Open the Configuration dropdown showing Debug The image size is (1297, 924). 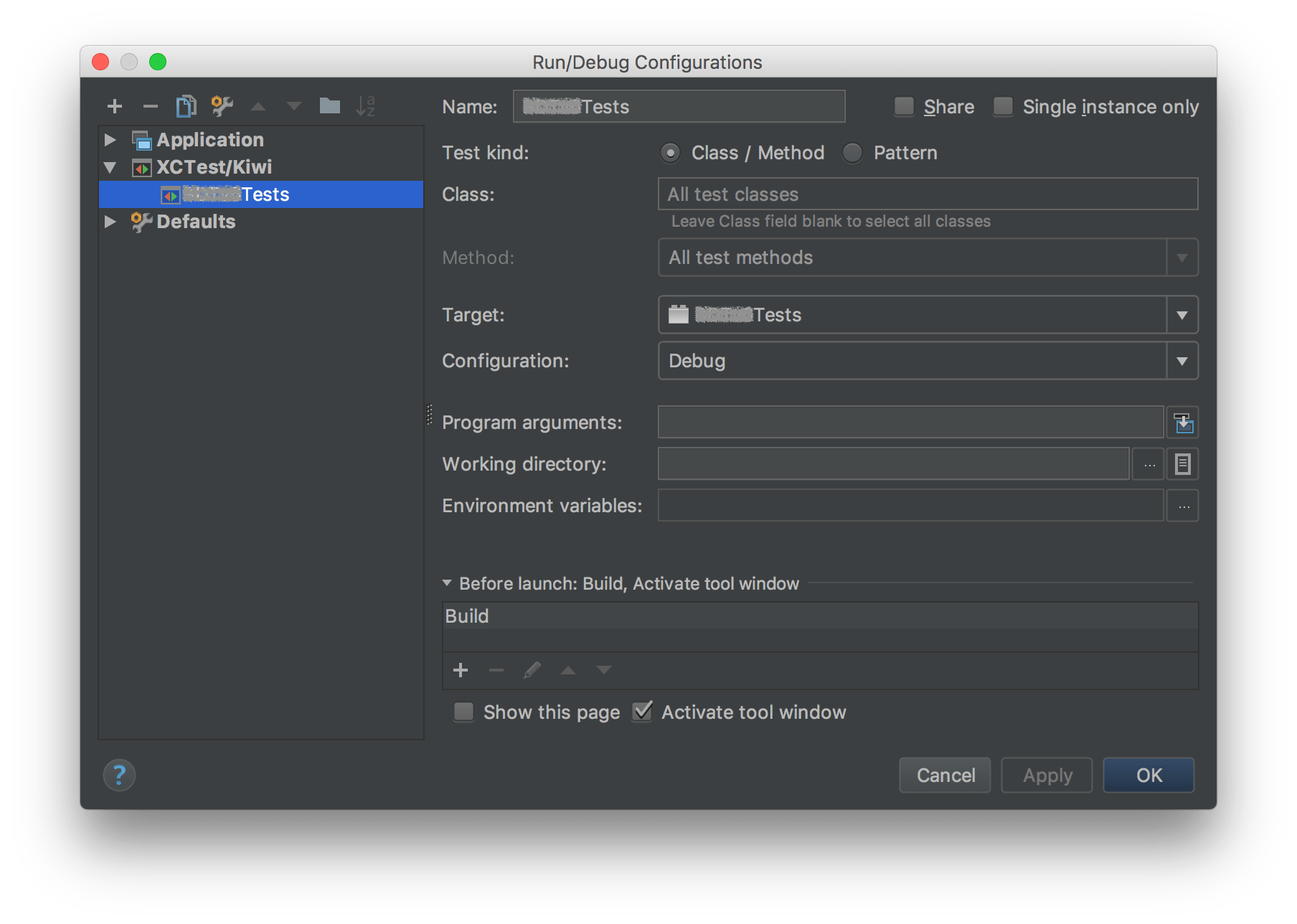click(1182, 361)
